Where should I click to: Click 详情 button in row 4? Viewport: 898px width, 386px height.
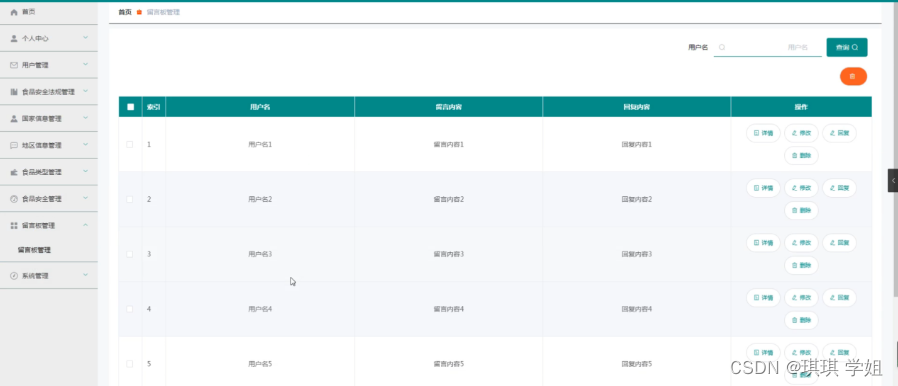(763, 298)
